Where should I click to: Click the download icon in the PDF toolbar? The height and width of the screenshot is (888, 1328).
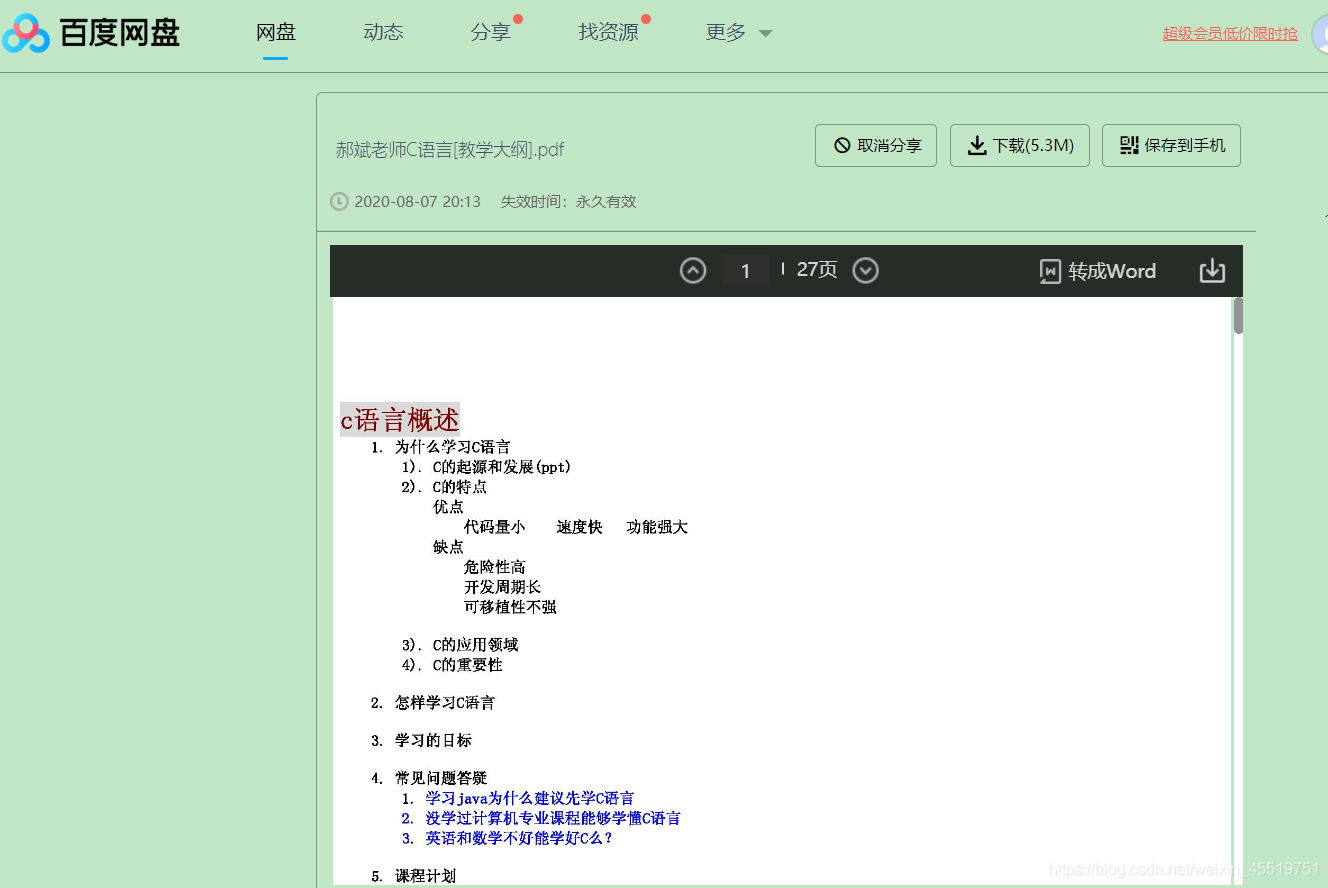point(1212,271)
